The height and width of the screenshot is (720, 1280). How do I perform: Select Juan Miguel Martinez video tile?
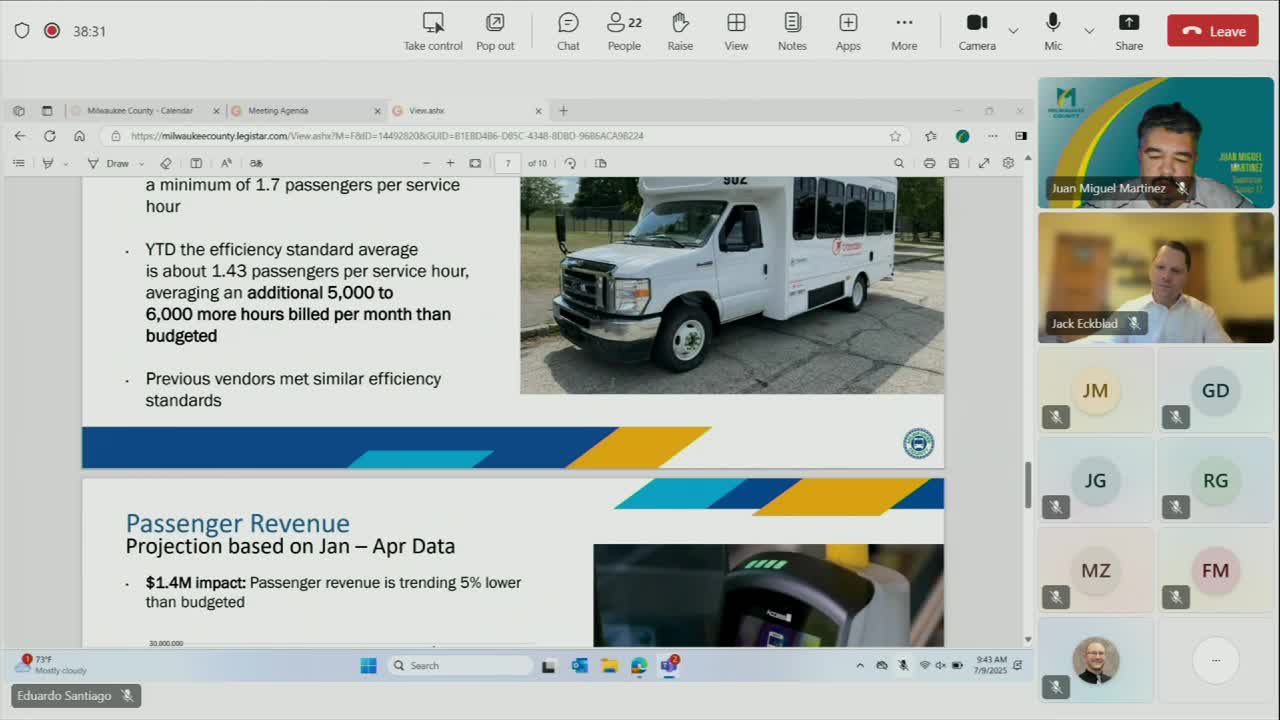tap(1155, 142)
